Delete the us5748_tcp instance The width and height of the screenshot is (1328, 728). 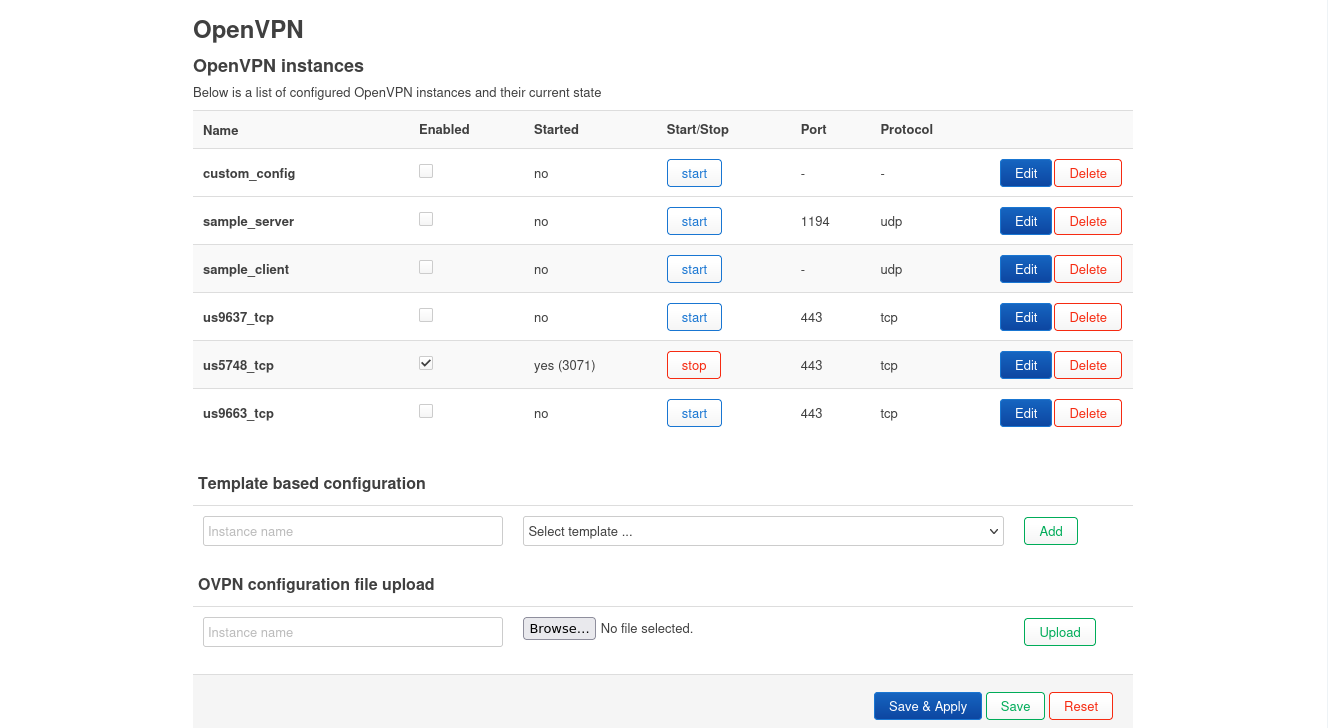(1088, 365)
